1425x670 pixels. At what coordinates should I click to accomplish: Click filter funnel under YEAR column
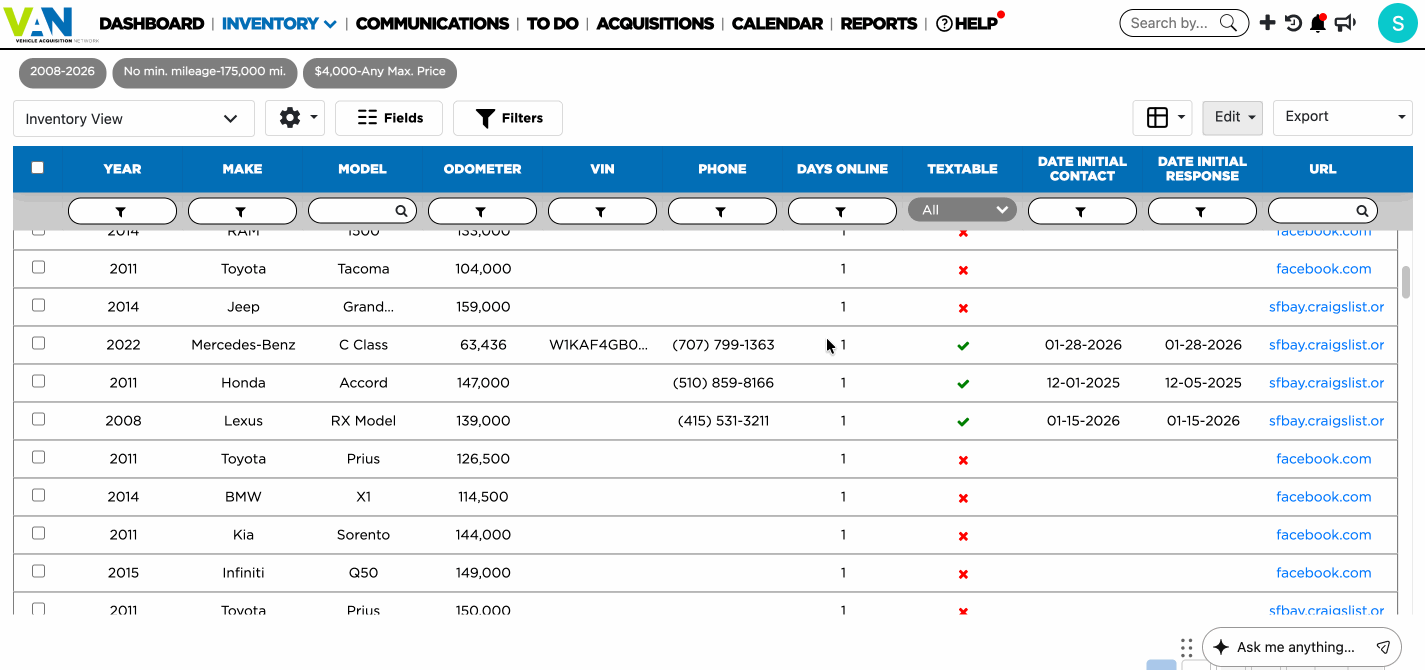122,211
